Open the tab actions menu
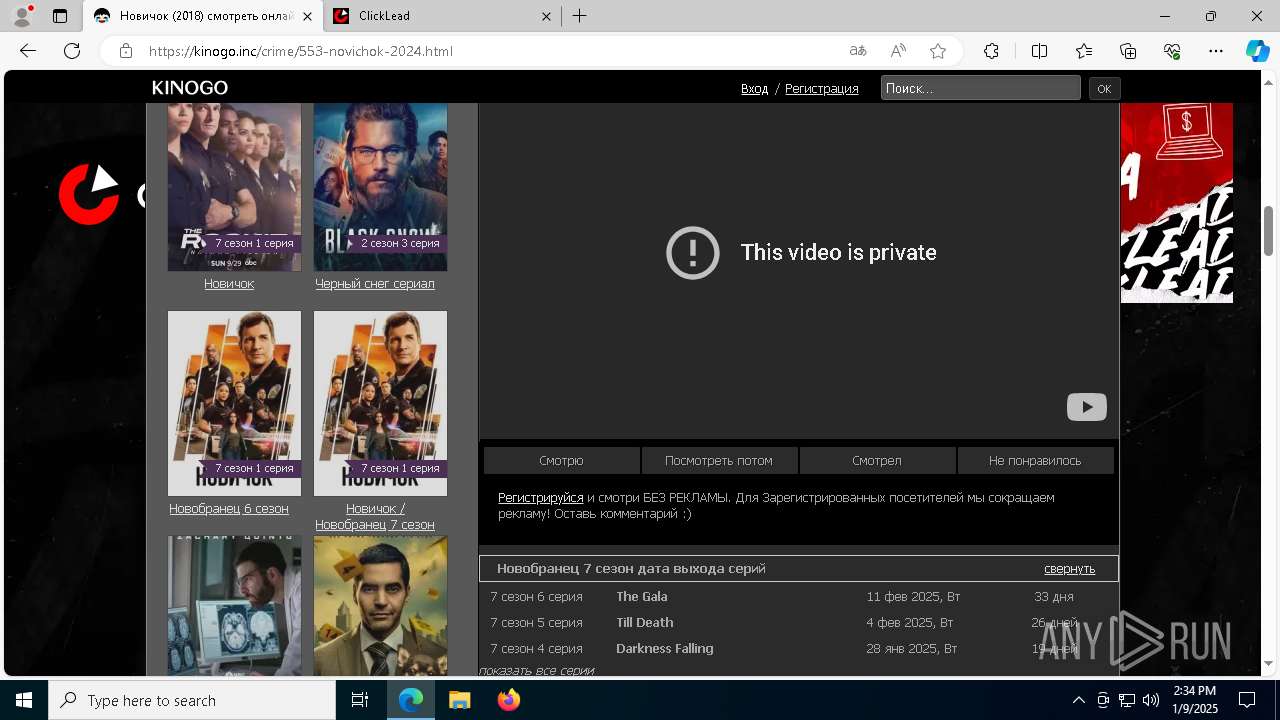 coord(60,16)
